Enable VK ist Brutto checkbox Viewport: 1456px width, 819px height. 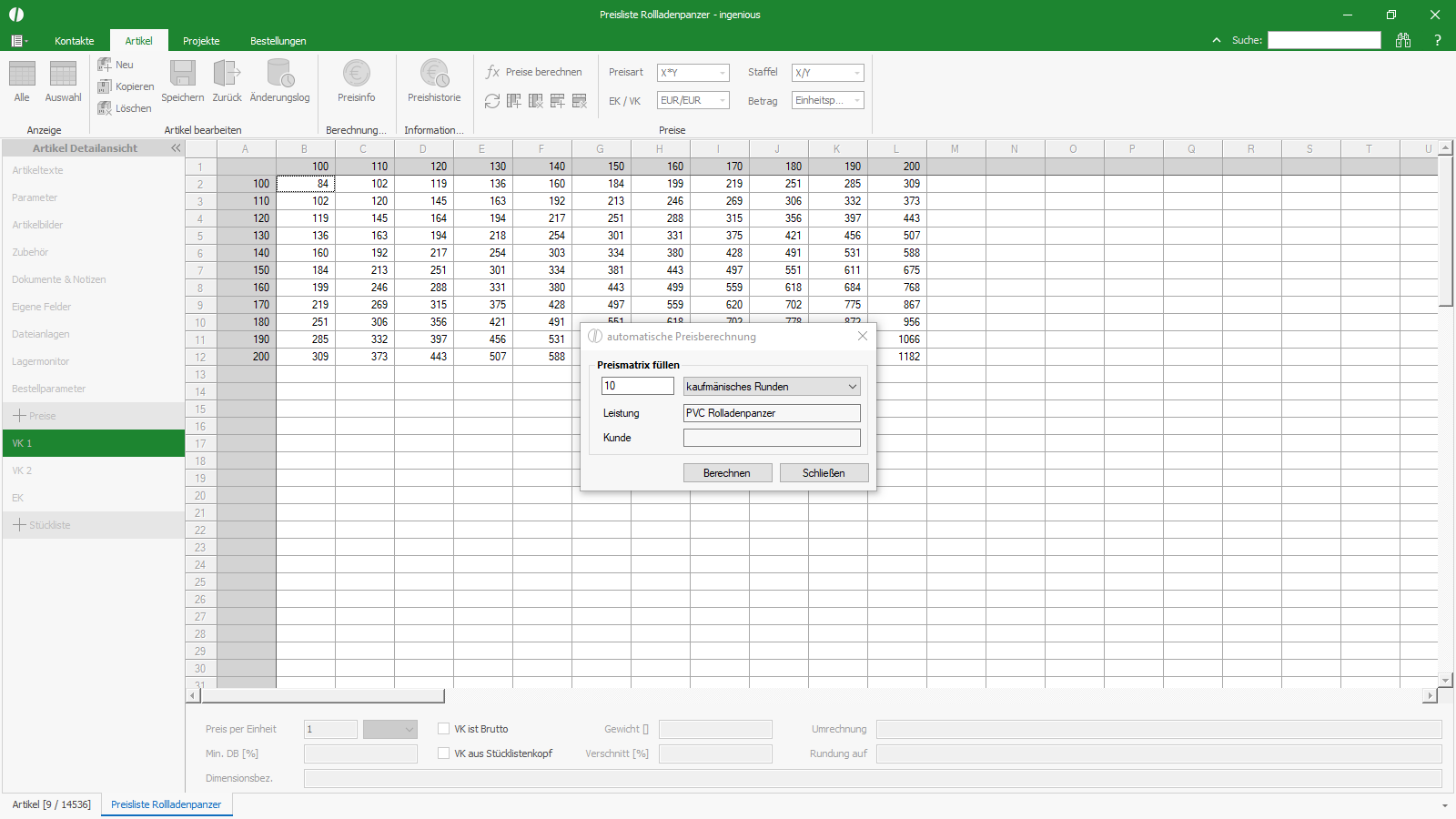[444, 729]
